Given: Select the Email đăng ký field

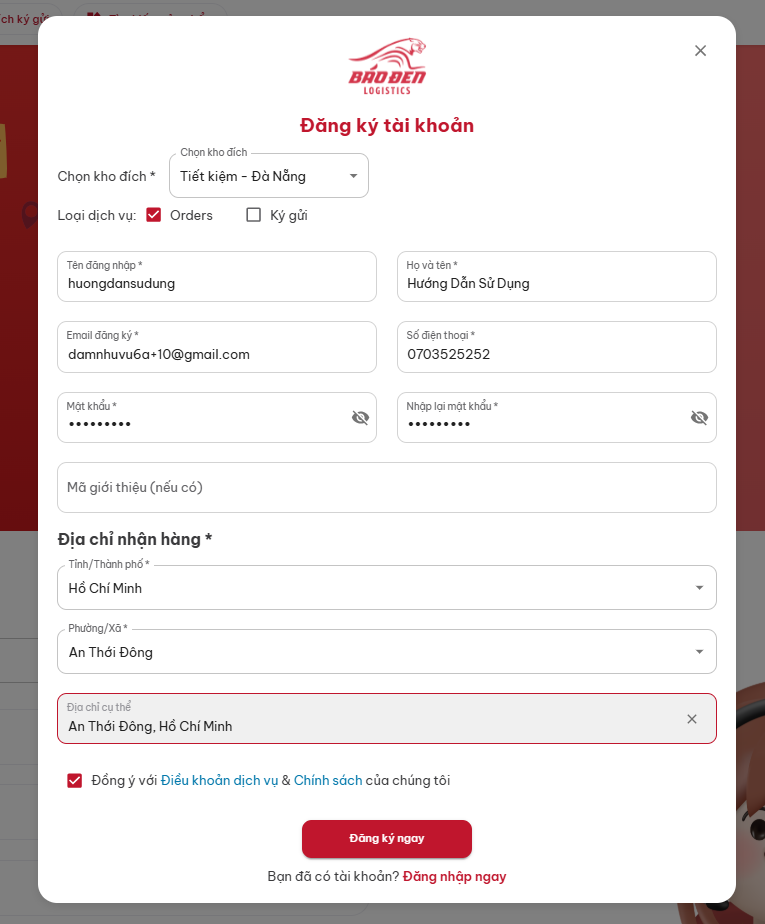Looking at the screenshot, I should click(216, 354).
